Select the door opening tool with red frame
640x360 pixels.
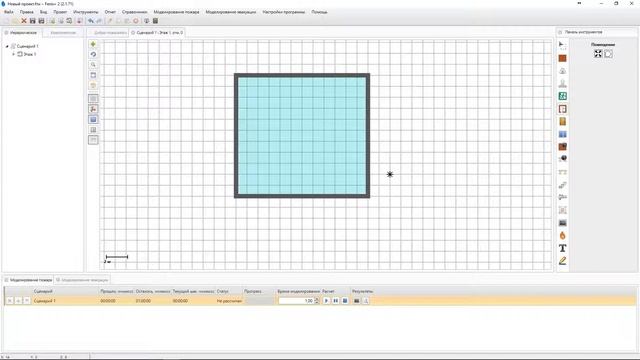click(x=562, y=109)
